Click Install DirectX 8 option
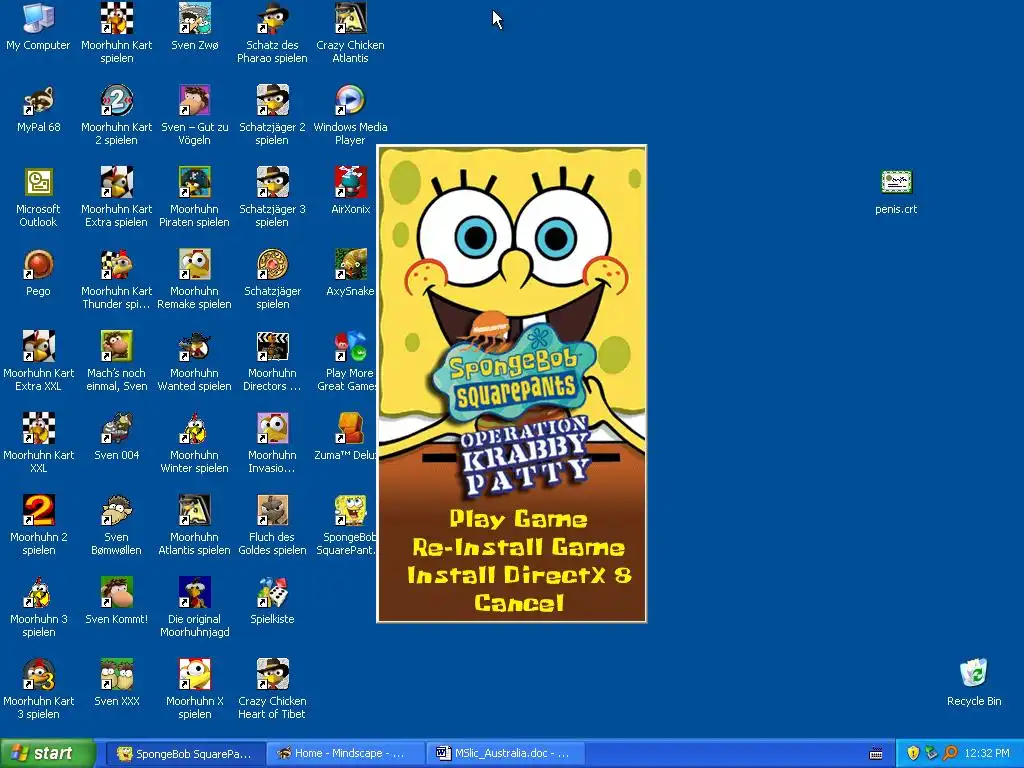The width and height of the screenshot is (1024, 768). [x=519, y=575]
